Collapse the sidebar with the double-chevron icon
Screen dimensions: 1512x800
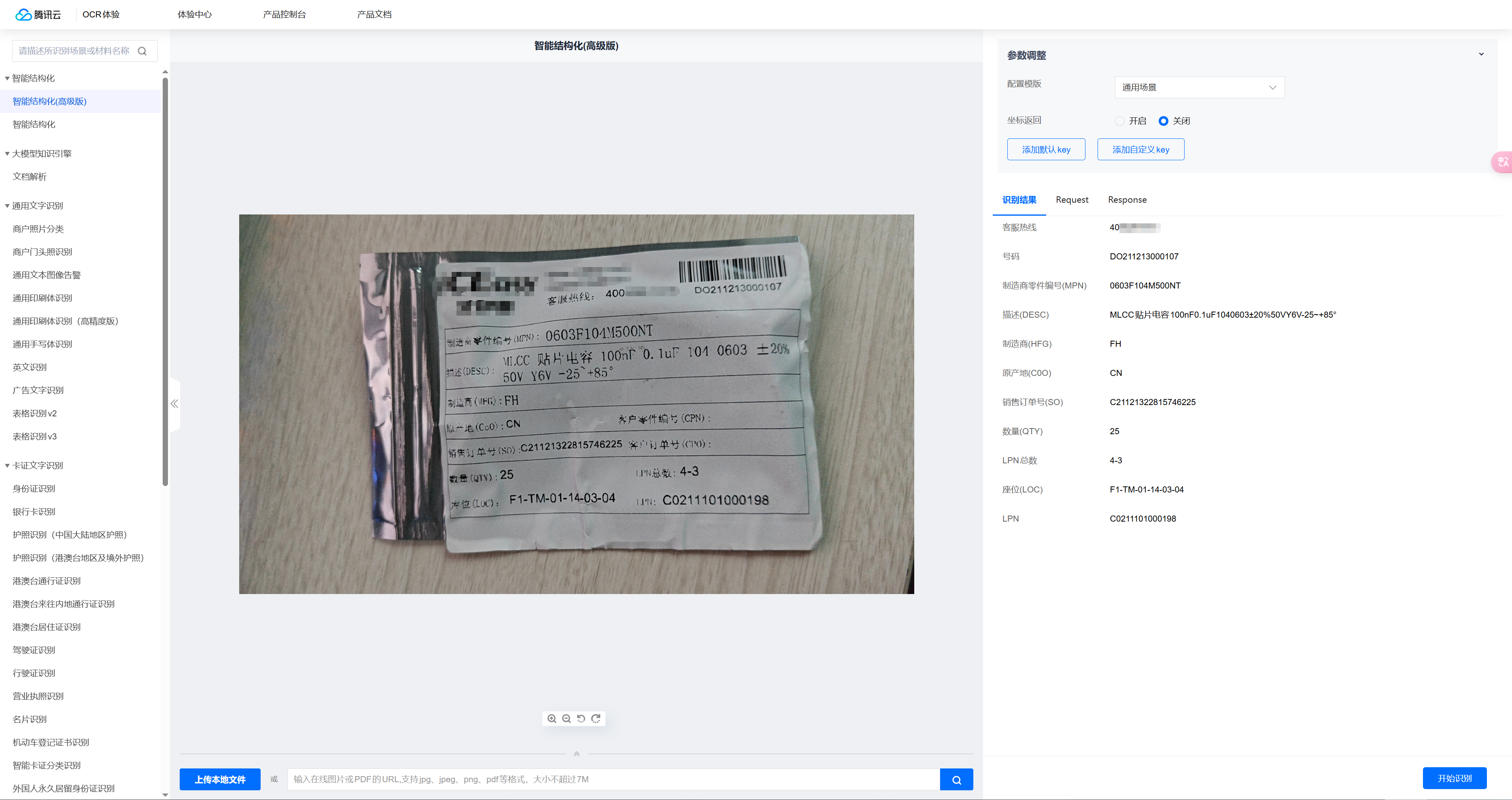(x=174, y=404)
